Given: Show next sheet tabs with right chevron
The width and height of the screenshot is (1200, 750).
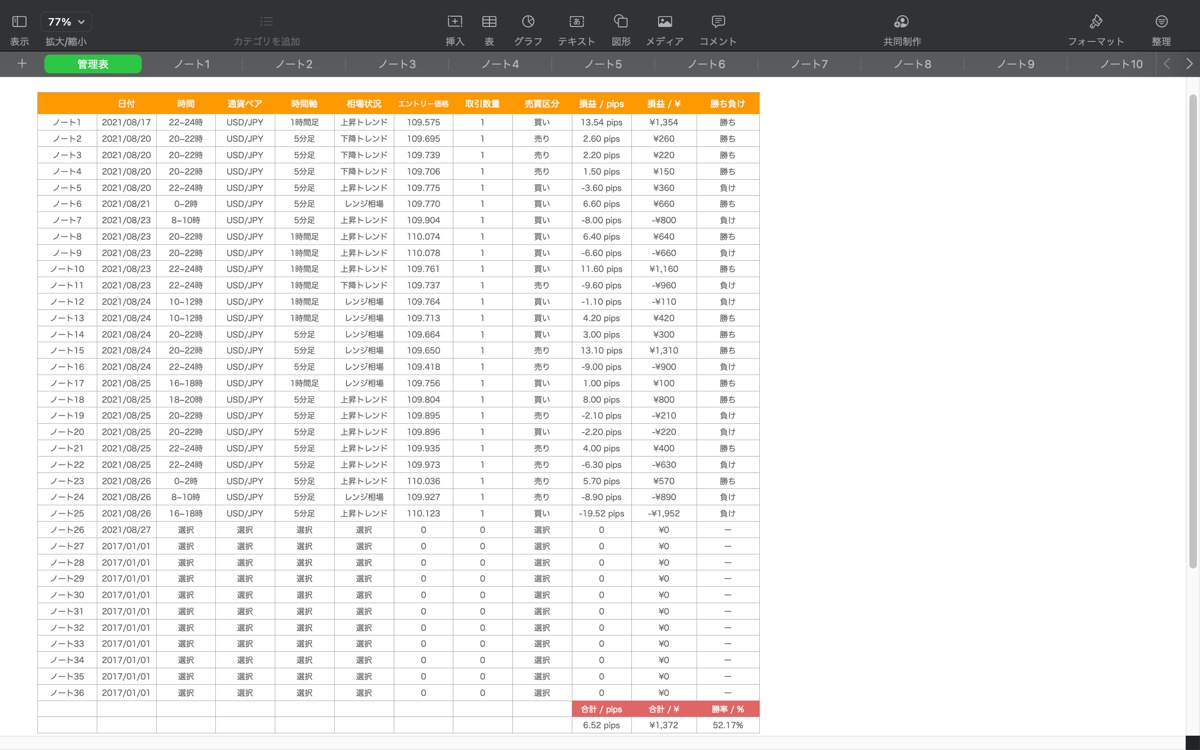Looking at the screenshot, I should point(1189,64).
